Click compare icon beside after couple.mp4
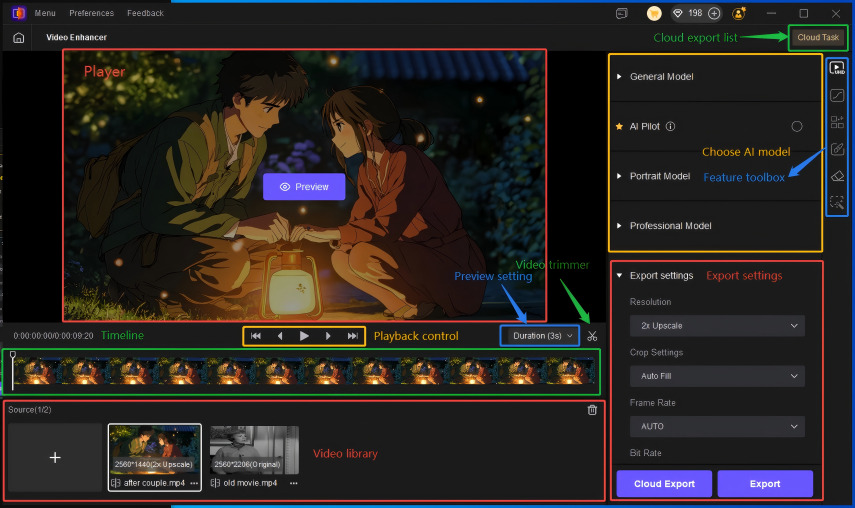Image resolution: width=855 pixels, height=508 pixels. point(116,483)
